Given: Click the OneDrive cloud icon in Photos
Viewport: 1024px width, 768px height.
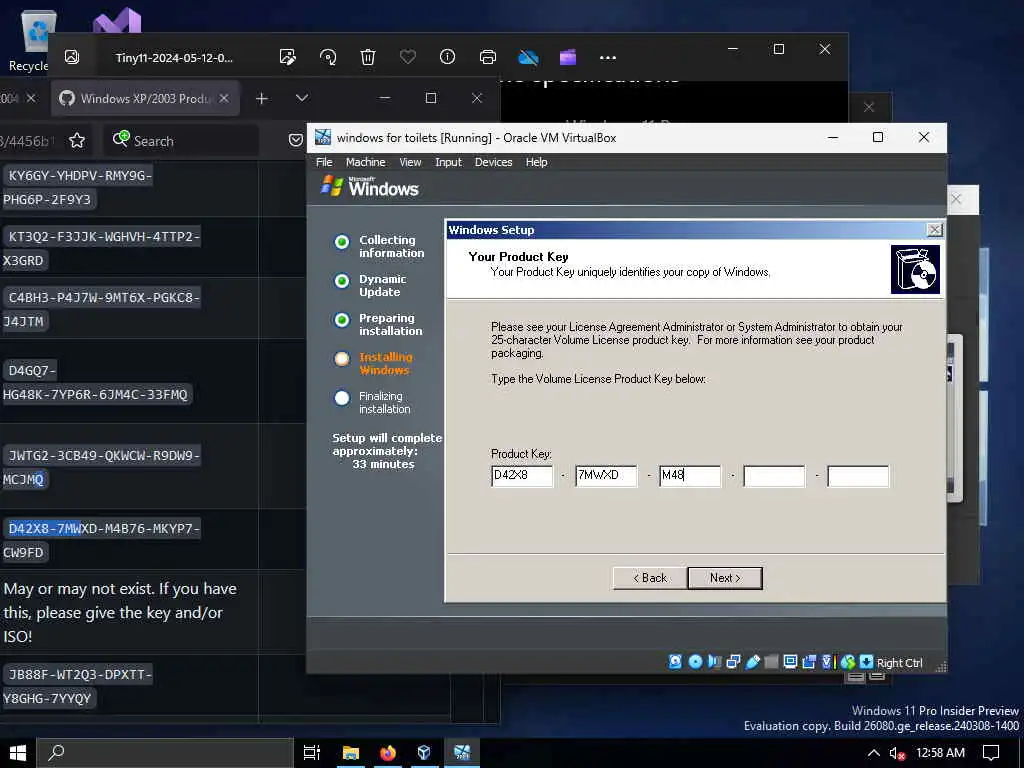Looking at the screenshot, I should [x=528, y=57].
